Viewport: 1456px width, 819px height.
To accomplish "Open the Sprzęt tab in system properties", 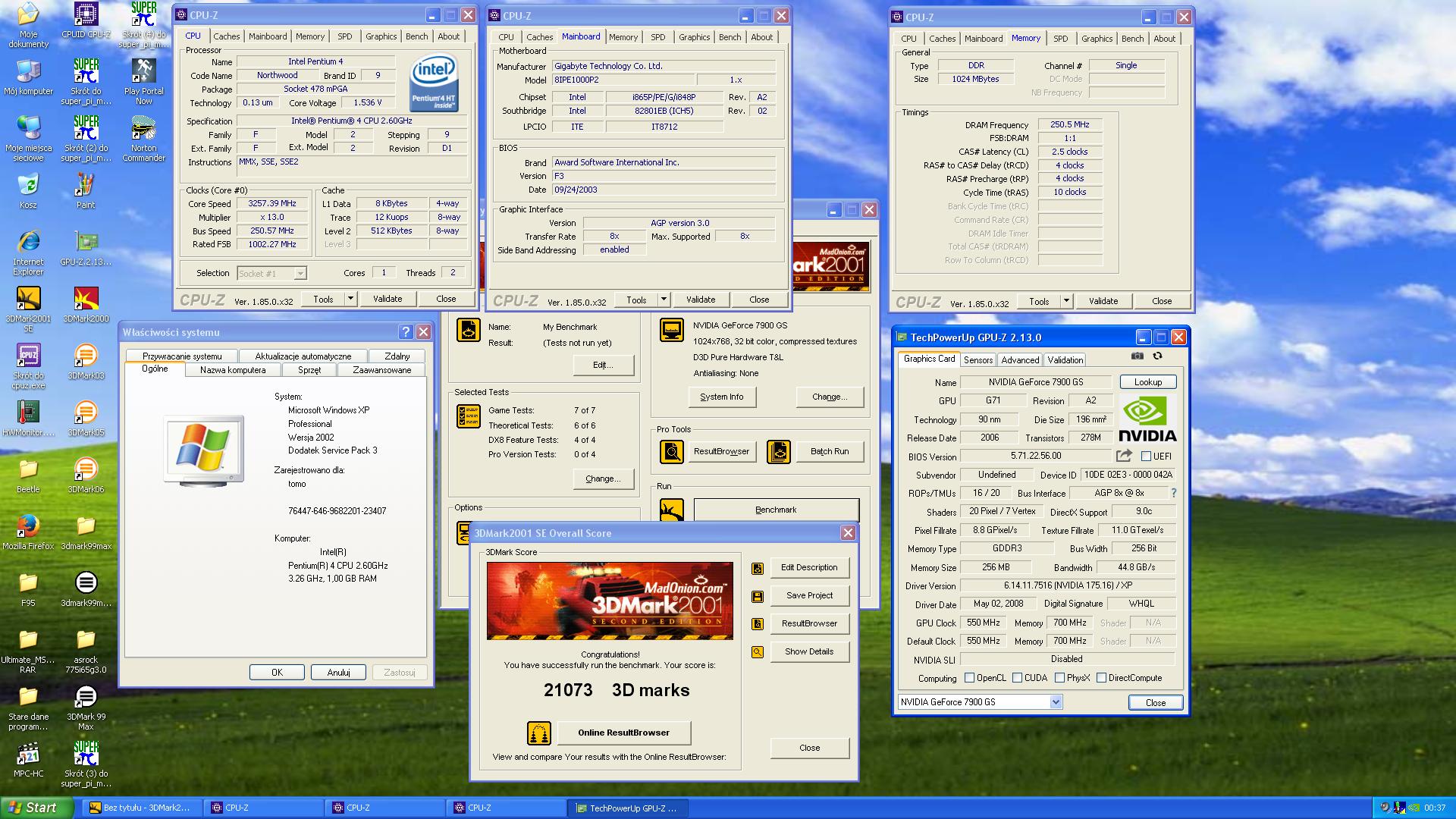I will [x=309, y=370].
